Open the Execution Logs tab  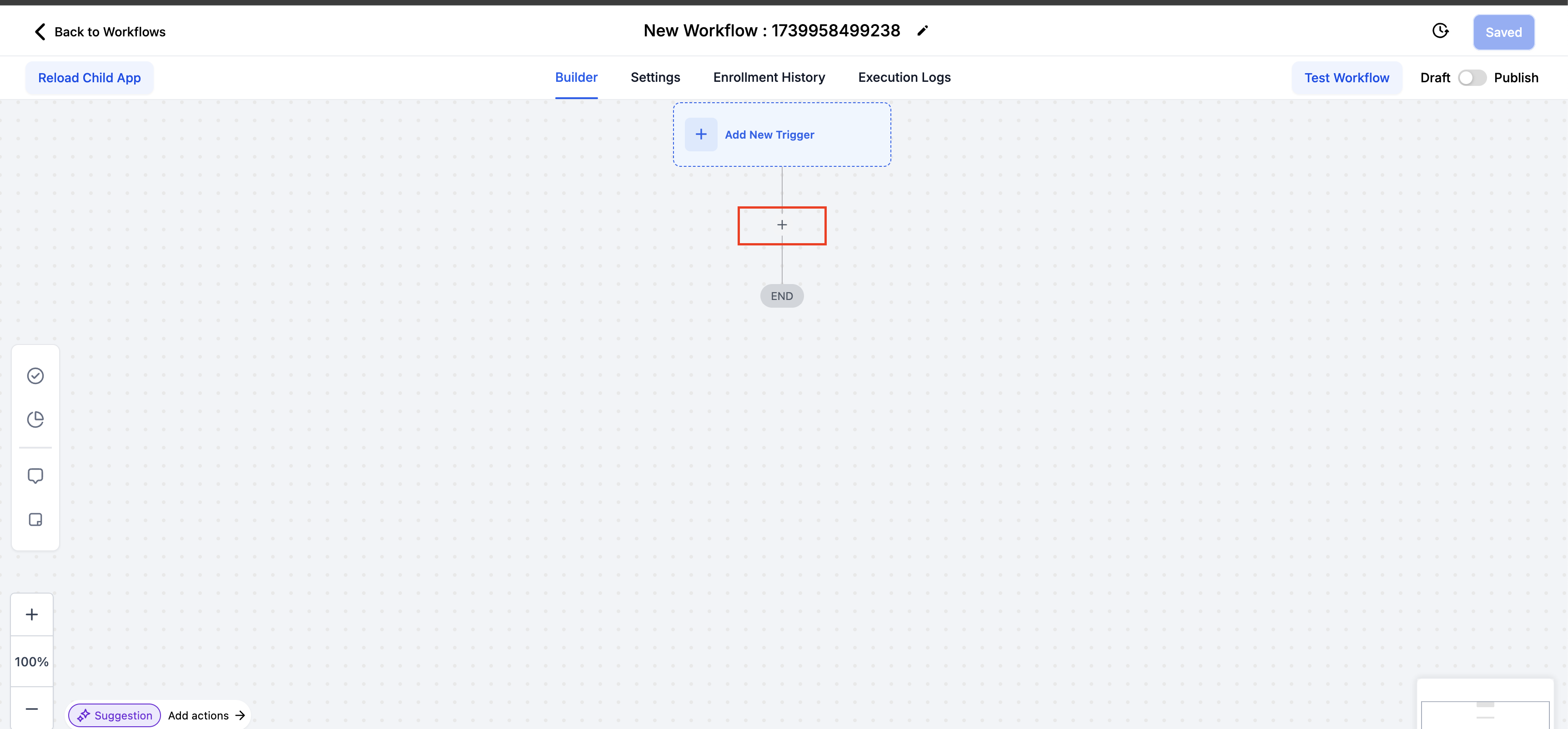(x=904, y=77)
